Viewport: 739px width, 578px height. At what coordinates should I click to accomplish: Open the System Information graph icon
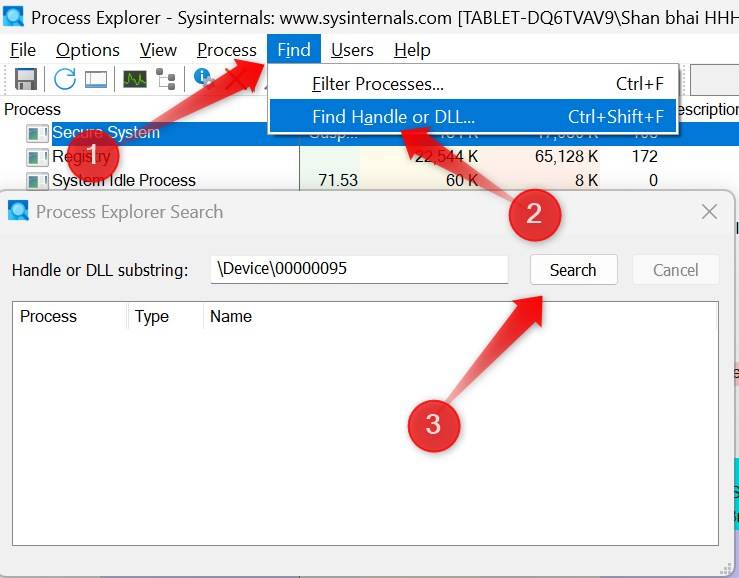[135, 80]
